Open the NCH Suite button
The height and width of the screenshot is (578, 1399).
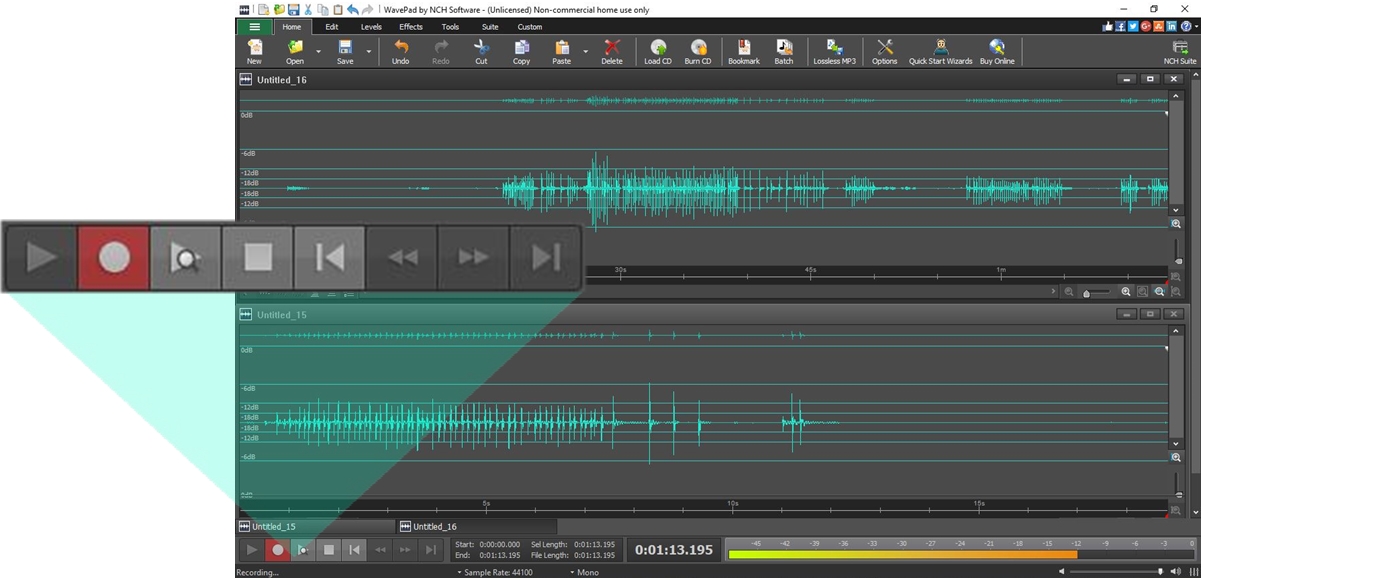pos(1180,52)
